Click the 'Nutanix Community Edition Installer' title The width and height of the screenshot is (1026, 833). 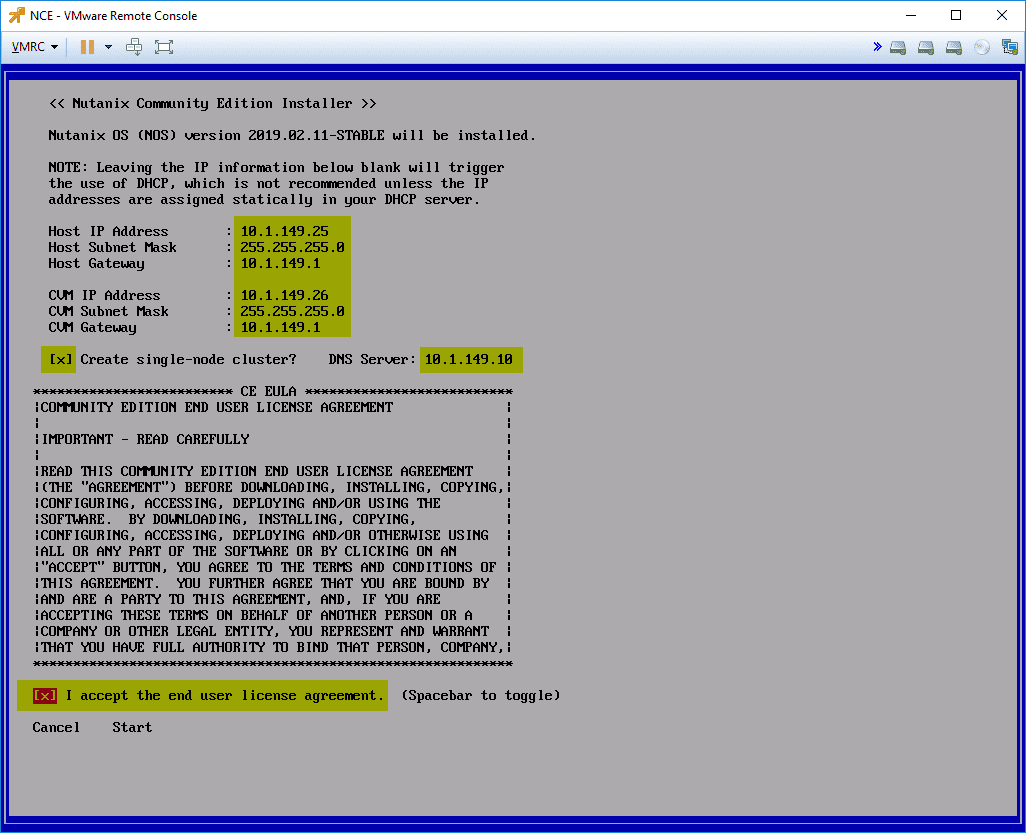(x=212, y=103)
